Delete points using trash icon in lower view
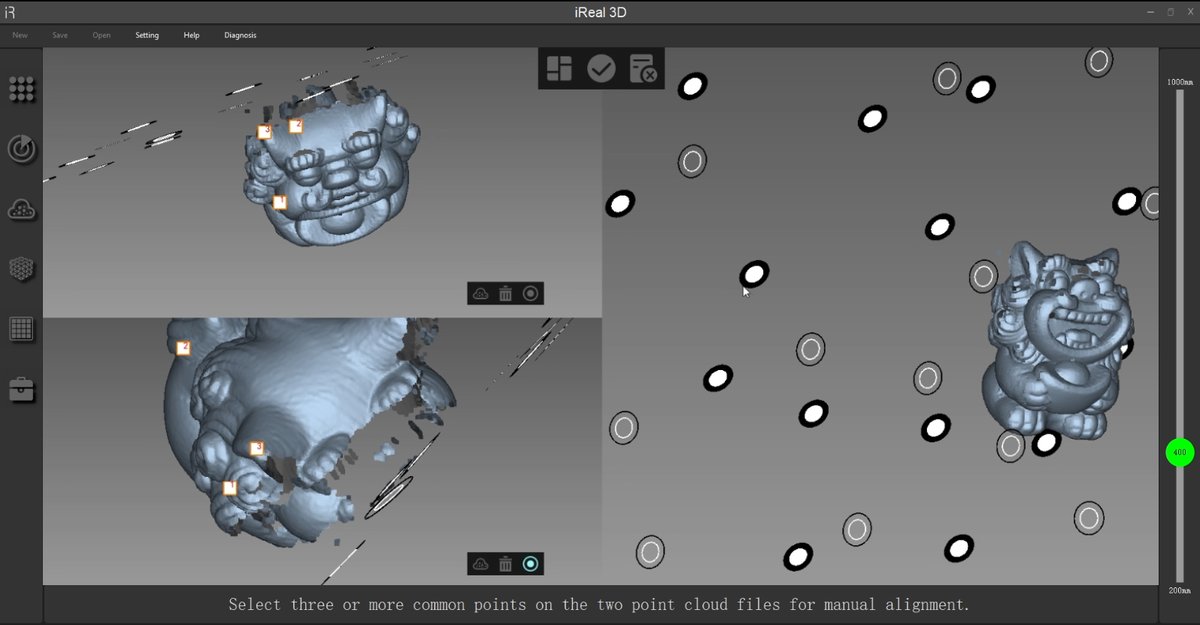The width and height of the screenshot is (1200, 625). pos(506,564)
